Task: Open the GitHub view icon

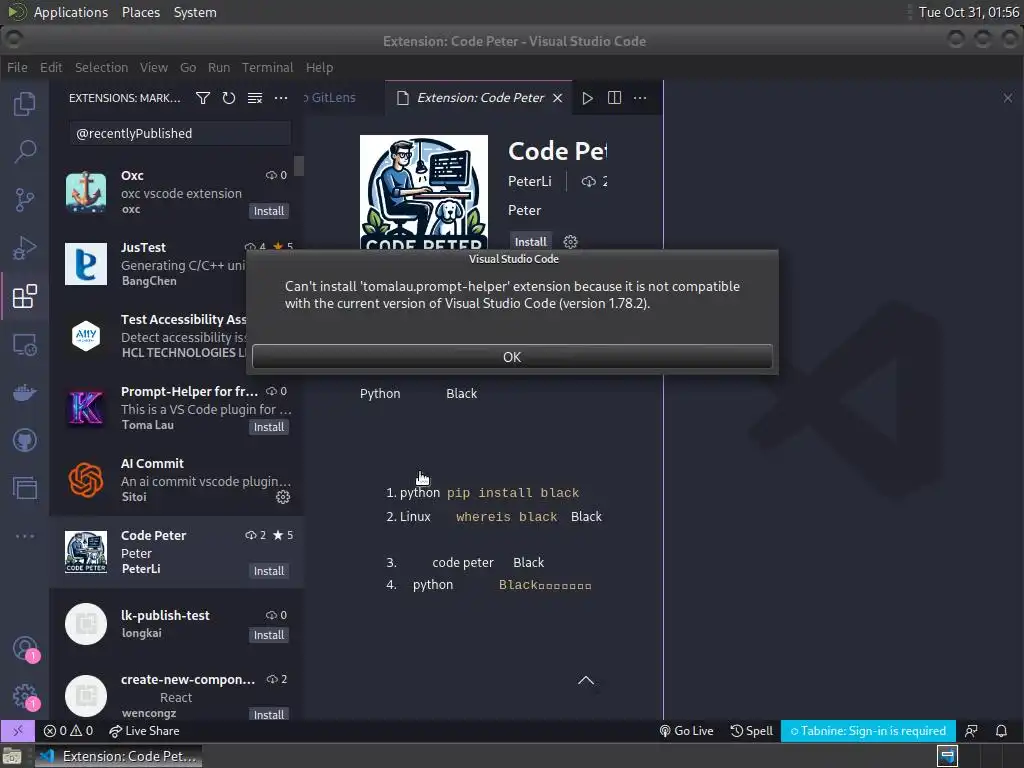Action: coord(24,440)
